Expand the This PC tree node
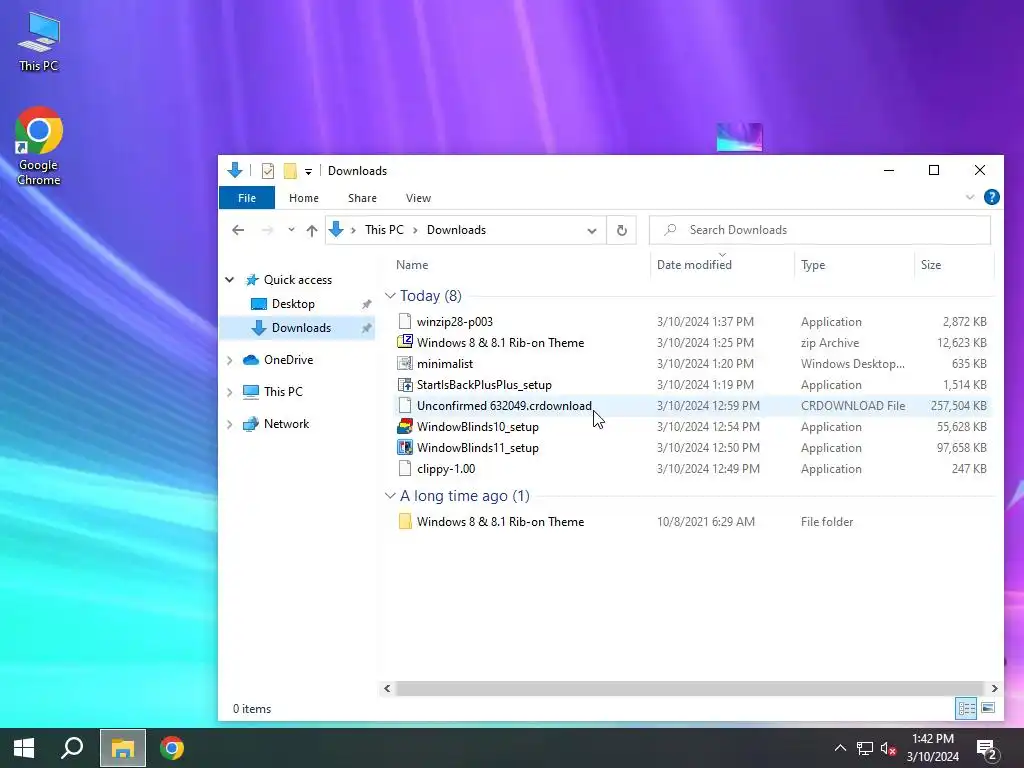The image size is (1024, 768). pos(230,392)
